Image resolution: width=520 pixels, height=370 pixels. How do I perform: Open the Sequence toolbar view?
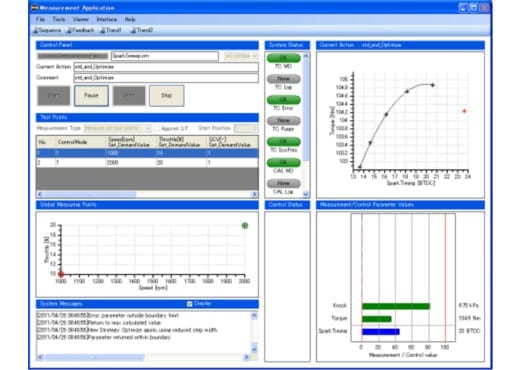tap(47, 30)
